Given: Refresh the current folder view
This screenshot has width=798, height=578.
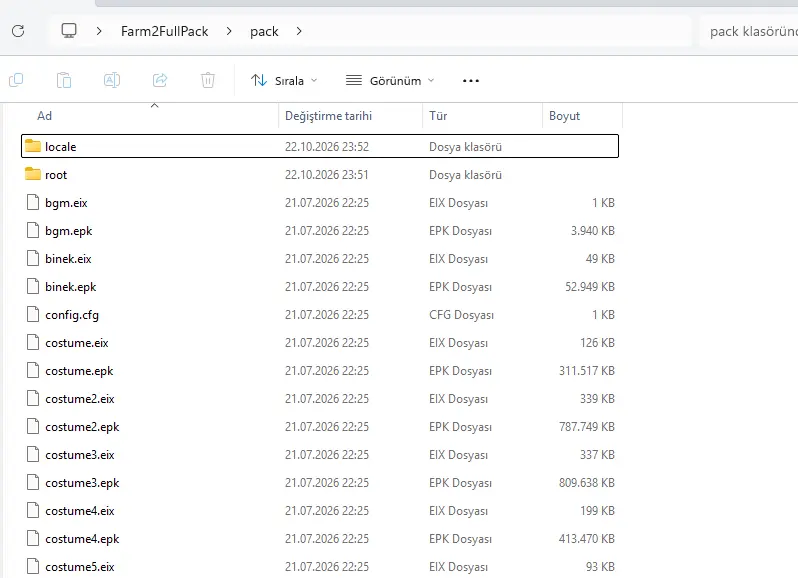Looking at the screenshot, I should pos(18,31).
